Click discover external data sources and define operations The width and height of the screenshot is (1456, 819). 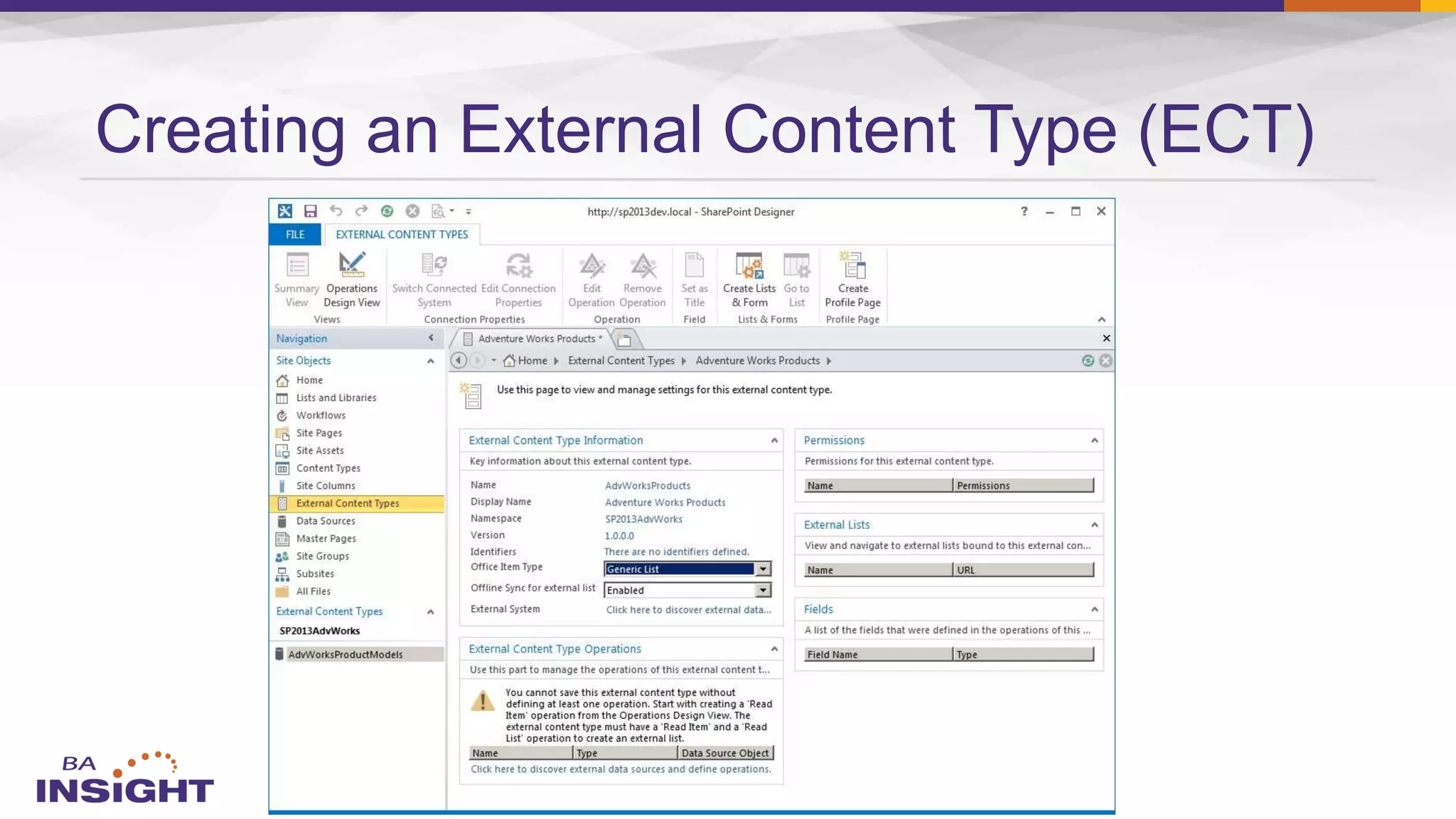pyautogui.click(x=621, y=769)
